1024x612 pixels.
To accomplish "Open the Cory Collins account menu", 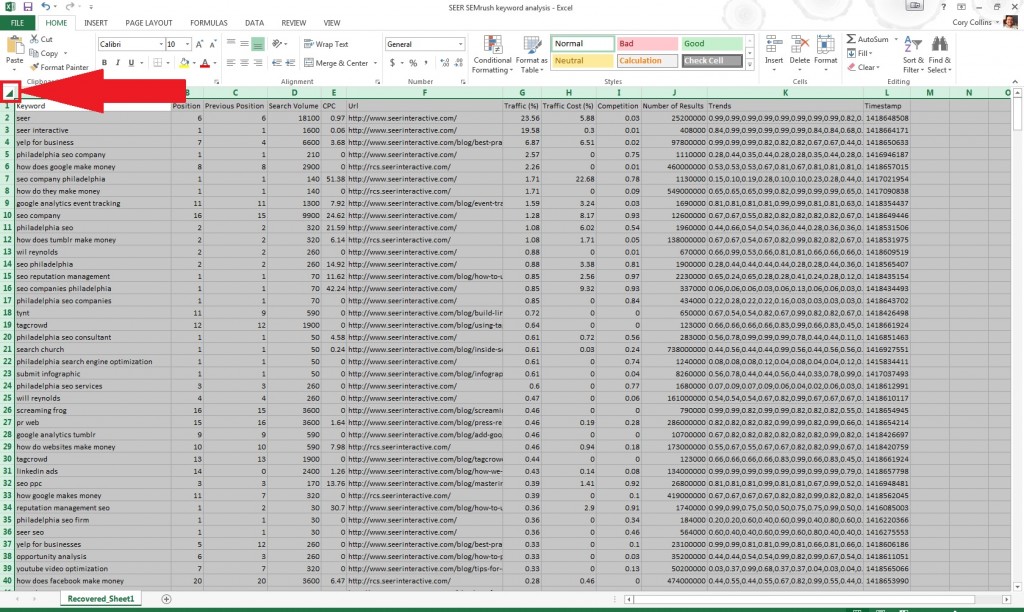I will pyautogui.click(x=976, y=22).
